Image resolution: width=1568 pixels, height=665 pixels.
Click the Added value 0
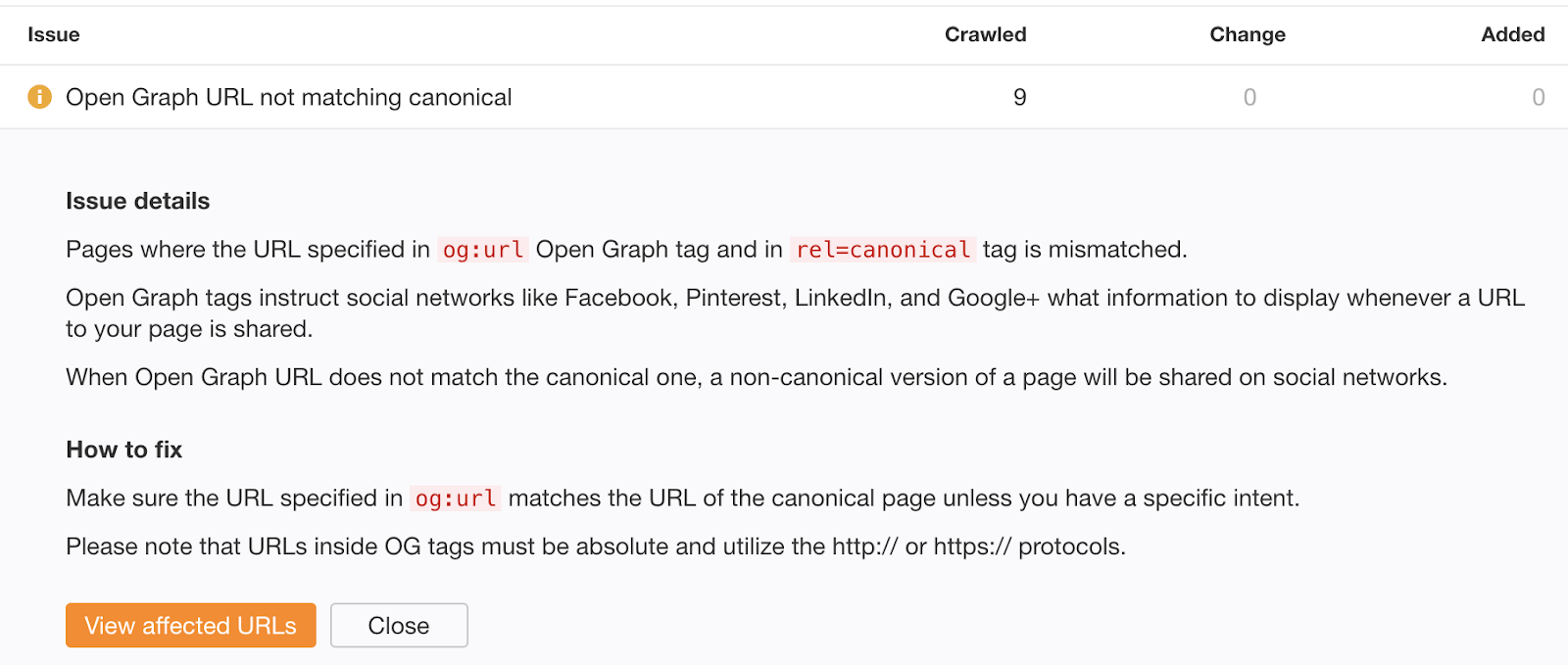tap(1538, 97)
